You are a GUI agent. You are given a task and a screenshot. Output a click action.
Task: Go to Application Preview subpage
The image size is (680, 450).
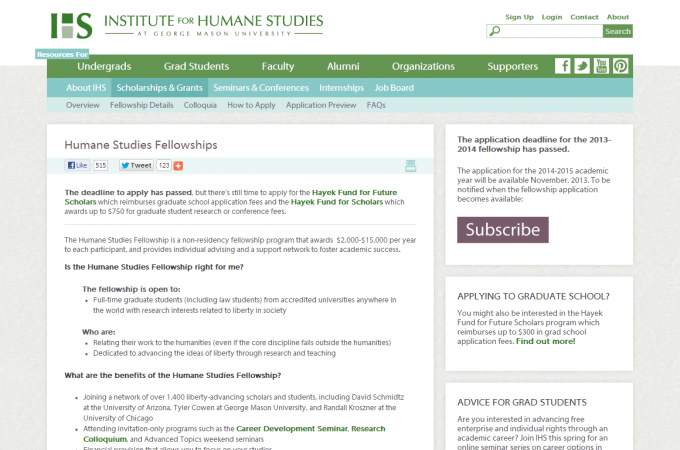(321, 105)
